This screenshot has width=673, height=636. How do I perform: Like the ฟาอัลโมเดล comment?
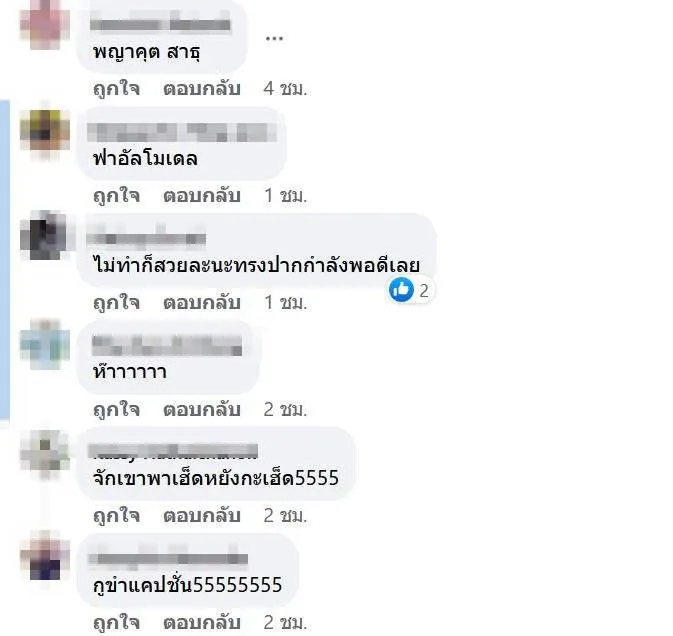[x=116, y=196]
